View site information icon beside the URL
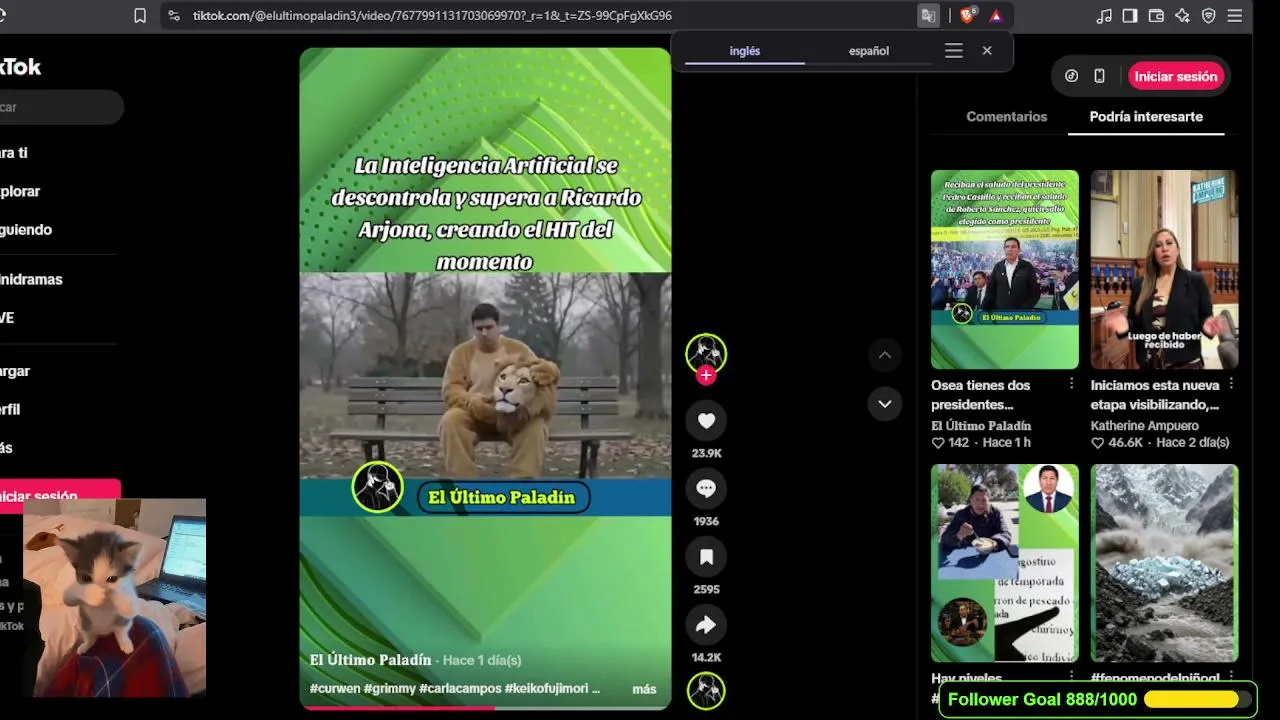Screen dimensions: 1280x720 pos(174,15)
